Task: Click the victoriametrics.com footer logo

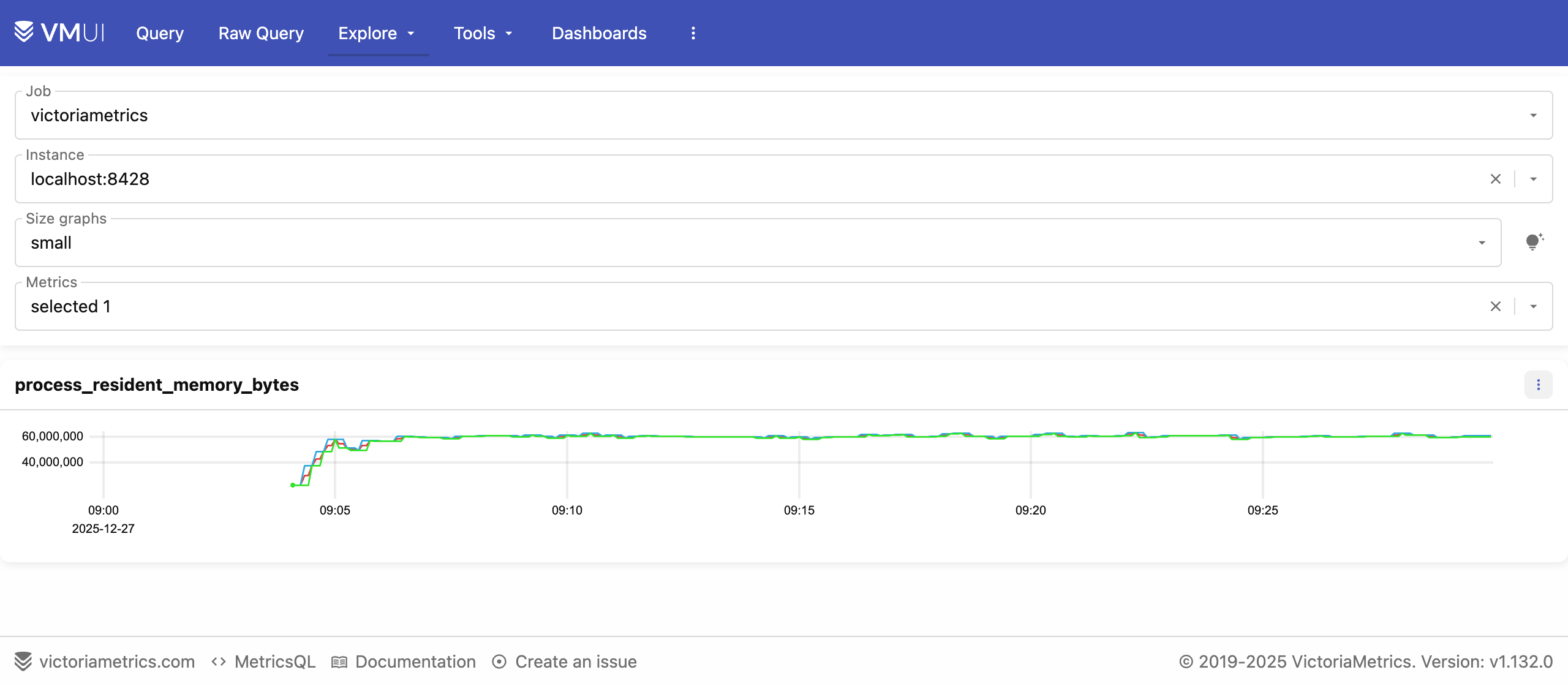Action: pyautogui.click(x=23, y=661)
